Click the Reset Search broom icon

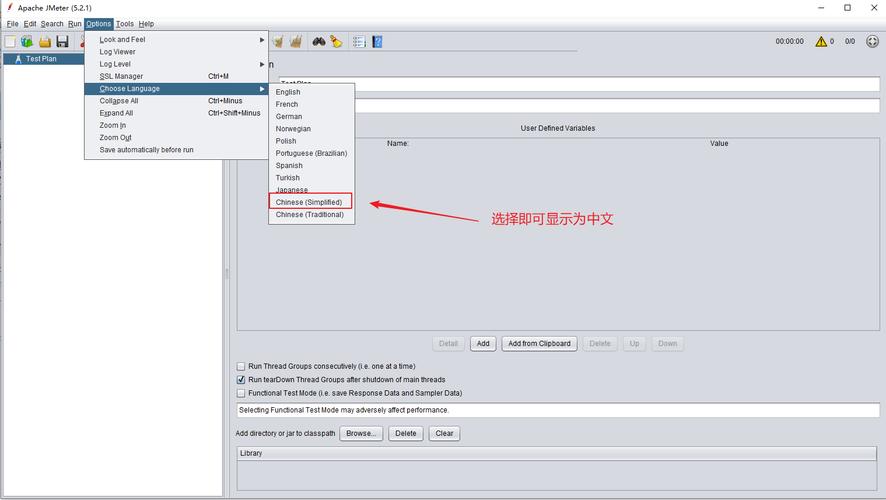pyautogui.click(x=336, y=41)
